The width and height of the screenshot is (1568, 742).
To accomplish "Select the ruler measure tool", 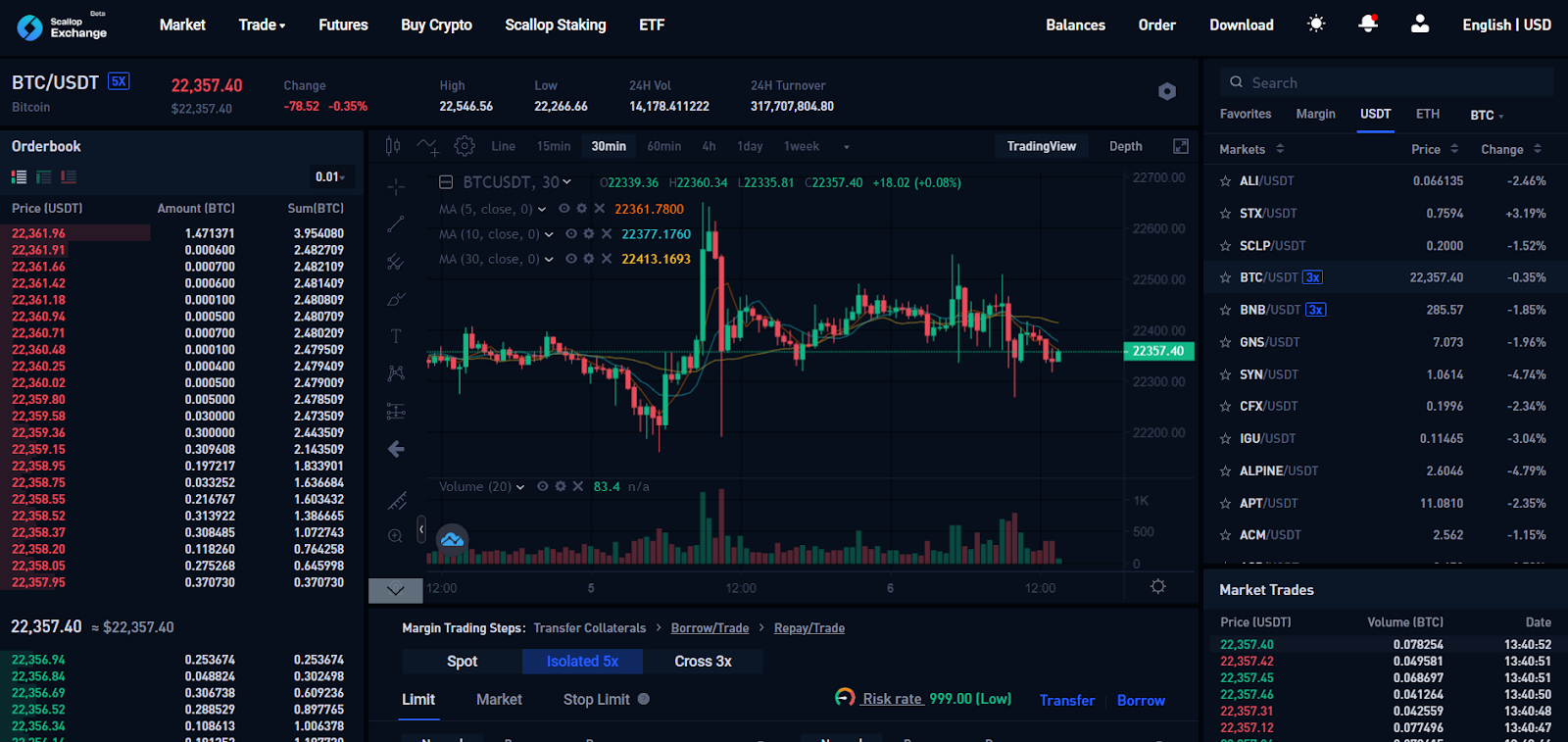I will coord(396,501).
